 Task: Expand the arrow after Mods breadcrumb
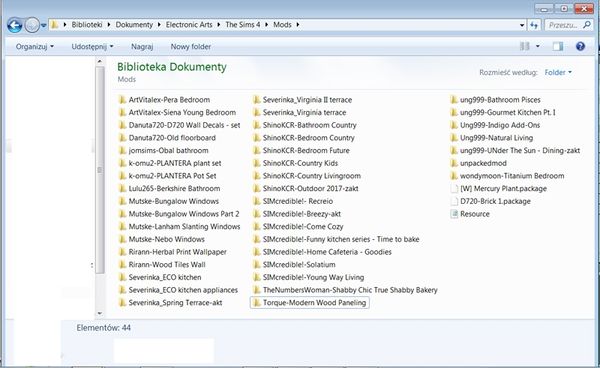pos(298,25)
